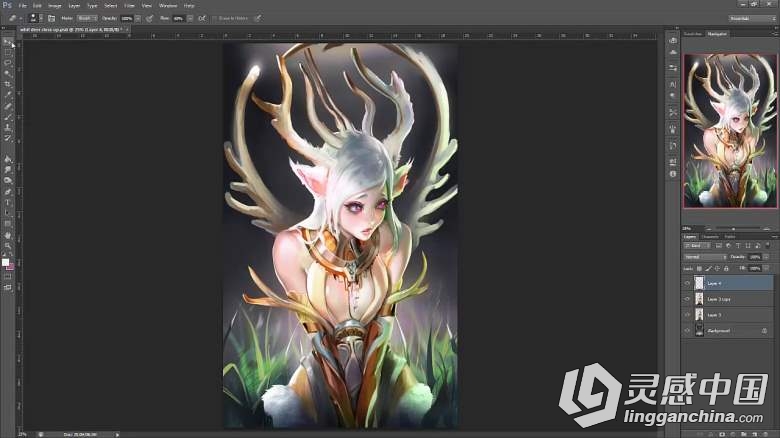Screen dimensions: 780x438
Task: Select the Smudge tool
Action: coord(7,170)
